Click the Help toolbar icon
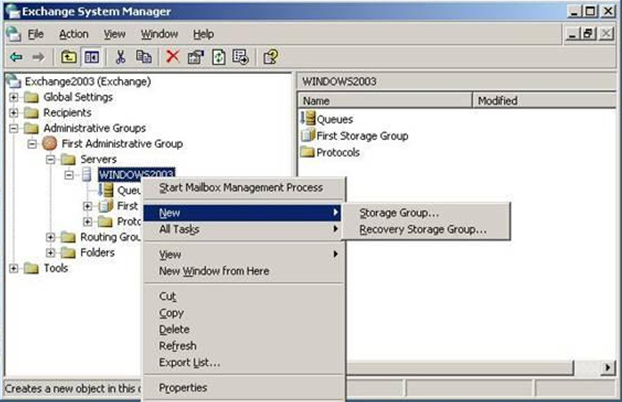This screenshot has height=402, width=622. click(x=271, y=57)
